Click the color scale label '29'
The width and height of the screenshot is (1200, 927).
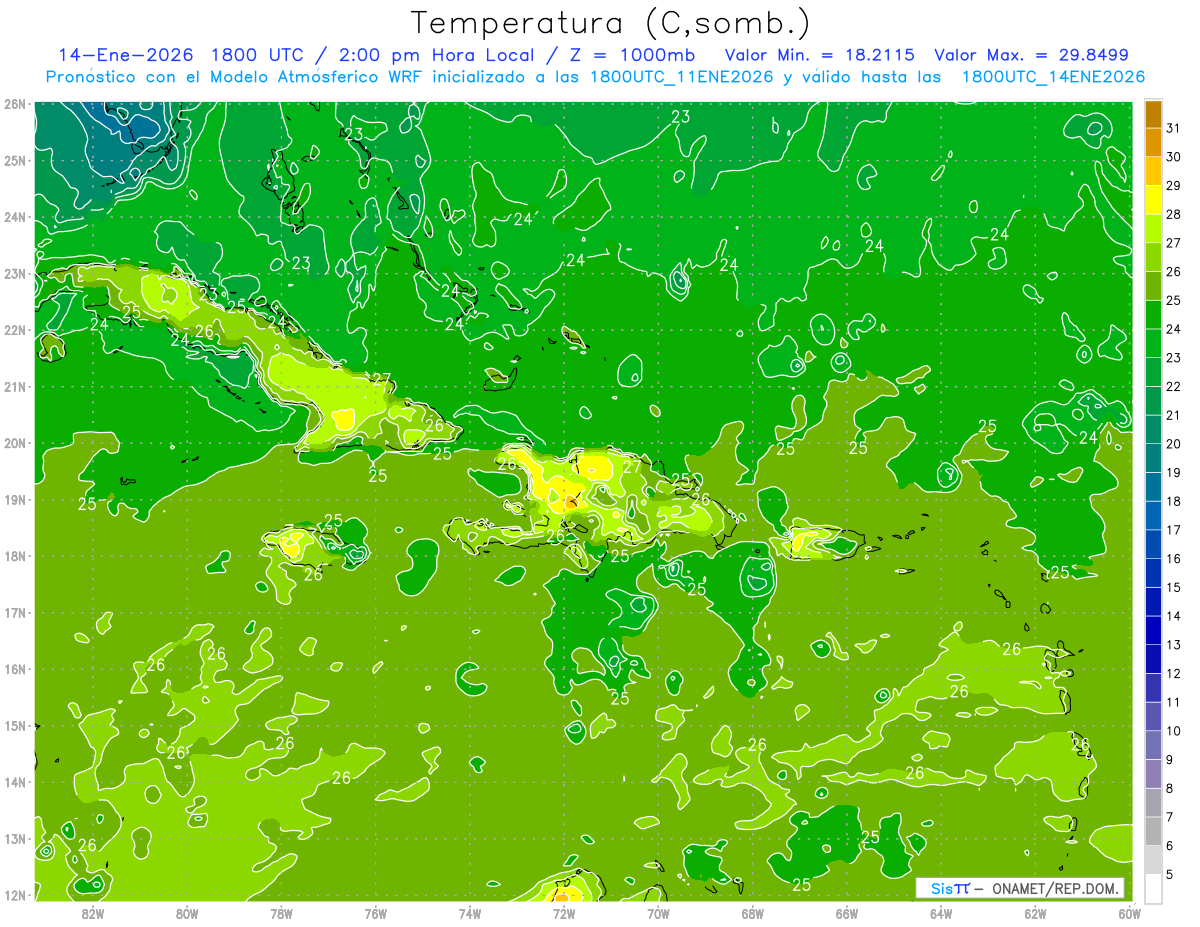1174,186
